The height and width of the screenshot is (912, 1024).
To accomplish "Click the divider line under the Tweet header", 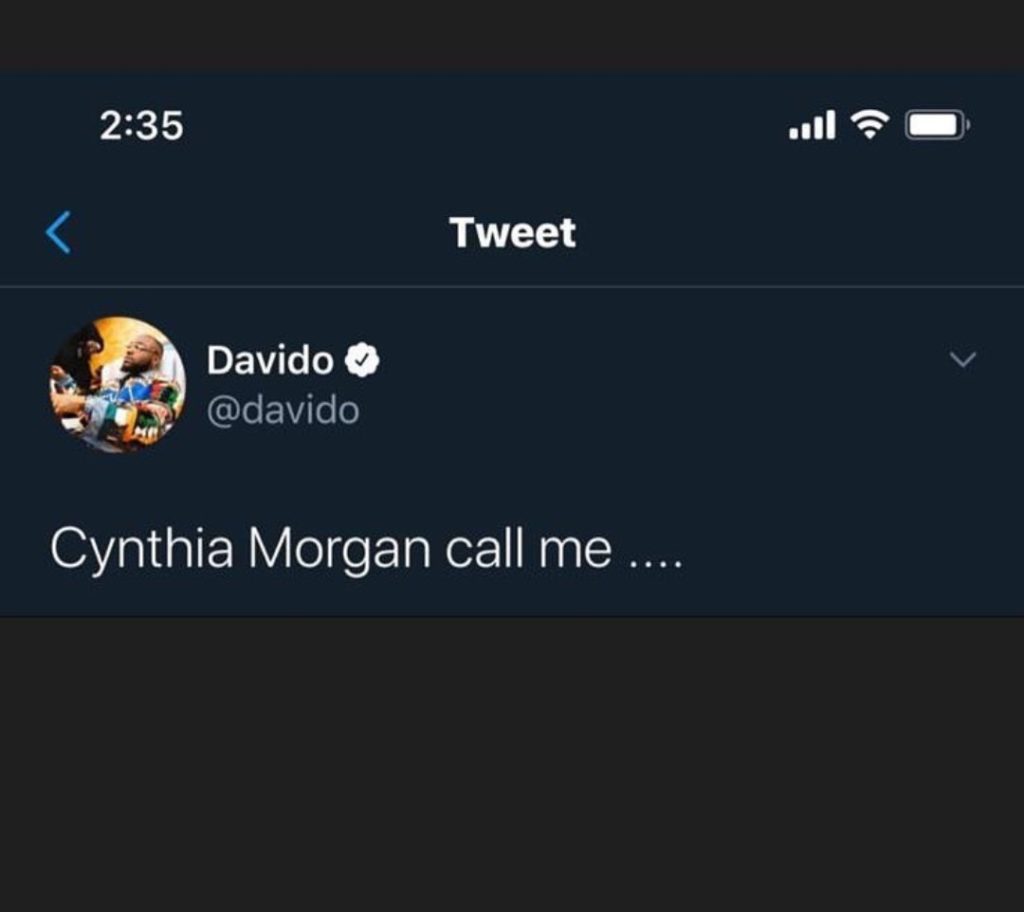I will (512, 287).
